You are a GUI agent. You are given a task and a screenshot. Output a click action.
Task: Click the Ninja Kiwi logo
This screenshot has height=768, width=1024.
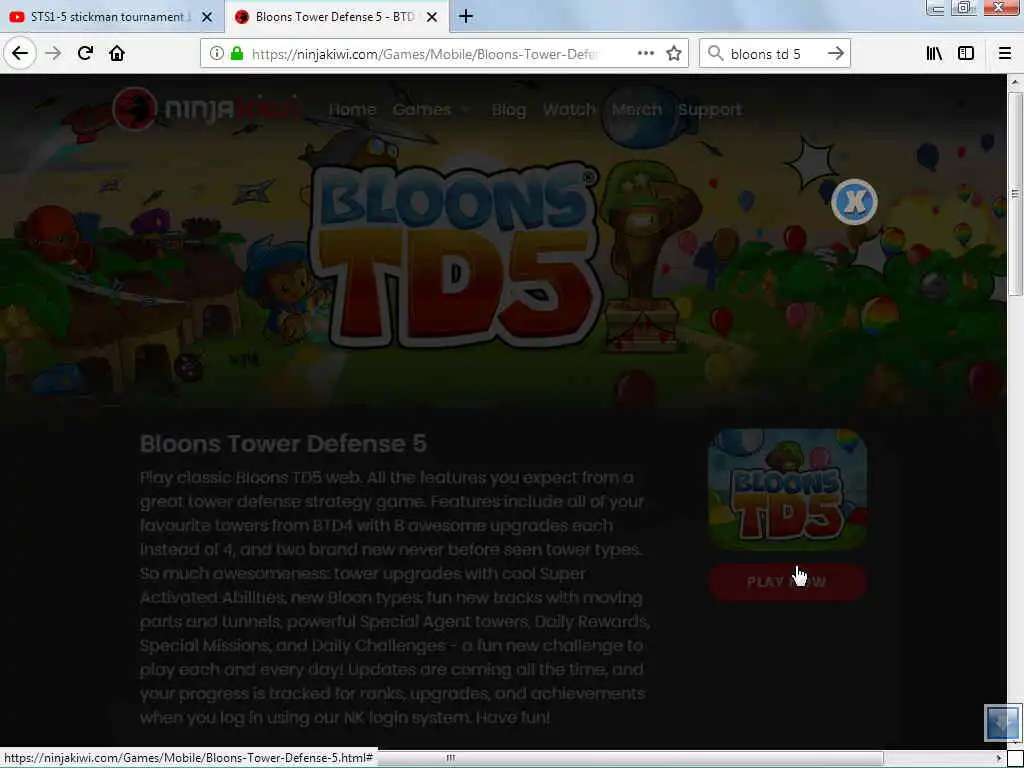[206, 109]
